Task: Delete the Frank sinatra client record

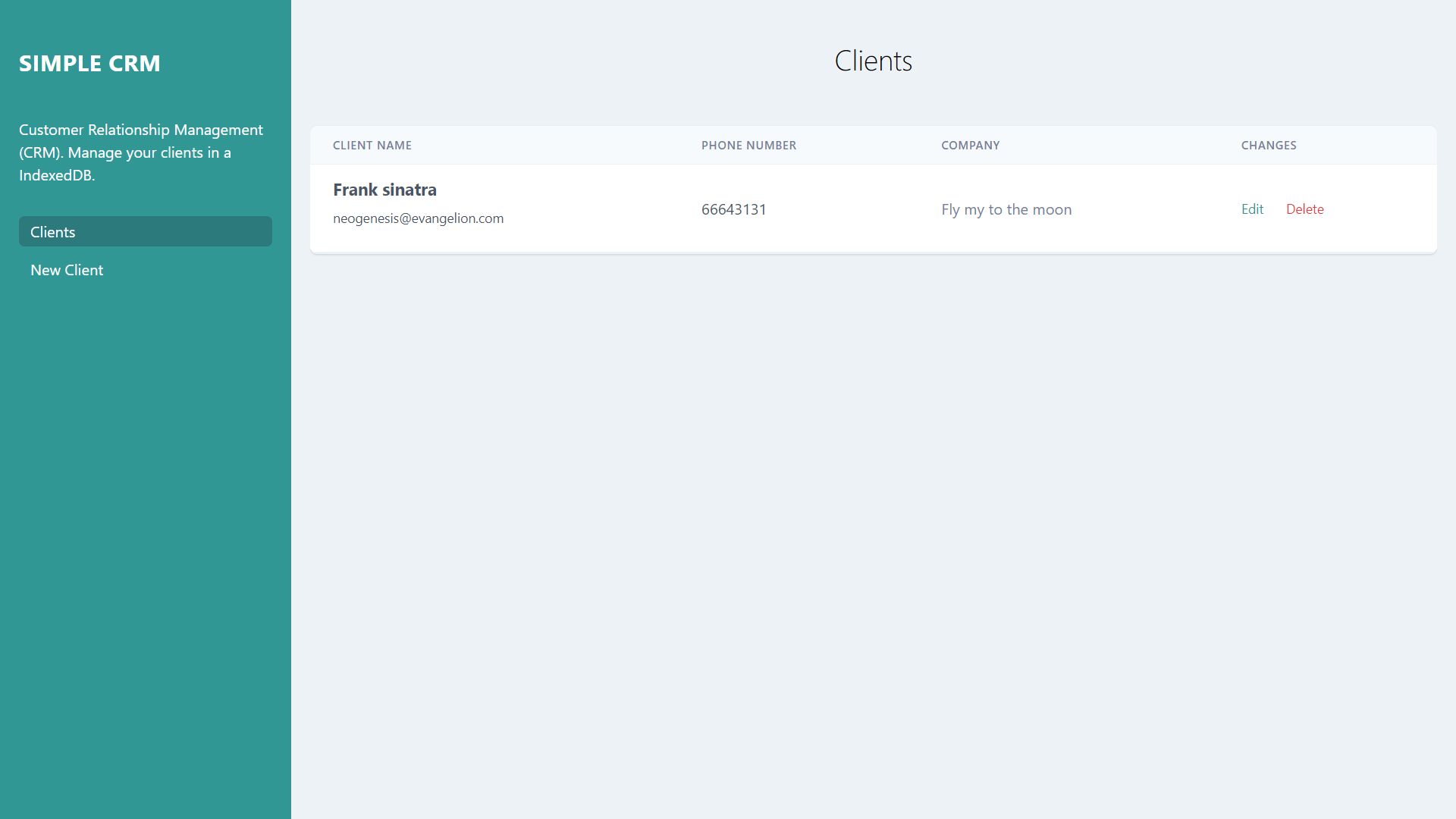Action: [x=1305, y=209]
